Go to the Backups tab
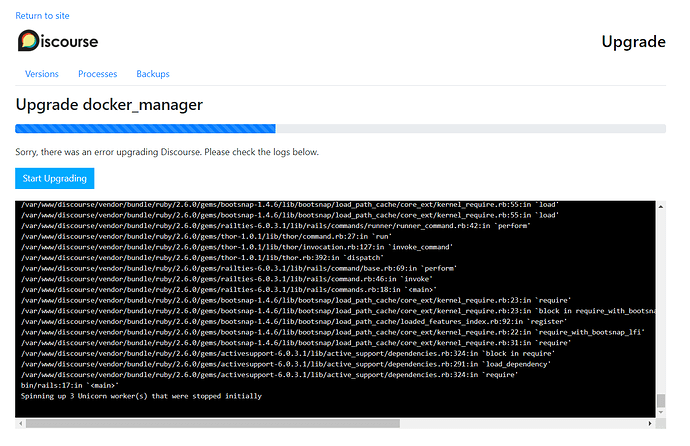Viewport: 690px width, 446px height. click(x=153, y=74)
